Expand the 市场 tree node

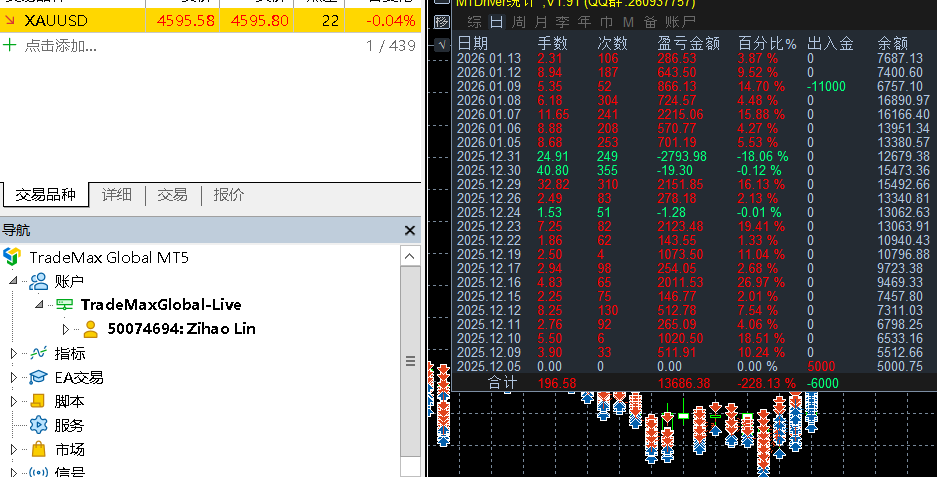pyautogui.click(x=14, y=449)
